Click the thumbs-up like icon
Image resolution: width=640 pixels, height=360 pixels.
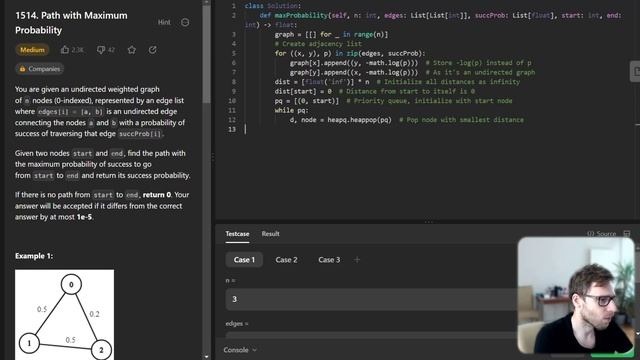tap(65, 50)
